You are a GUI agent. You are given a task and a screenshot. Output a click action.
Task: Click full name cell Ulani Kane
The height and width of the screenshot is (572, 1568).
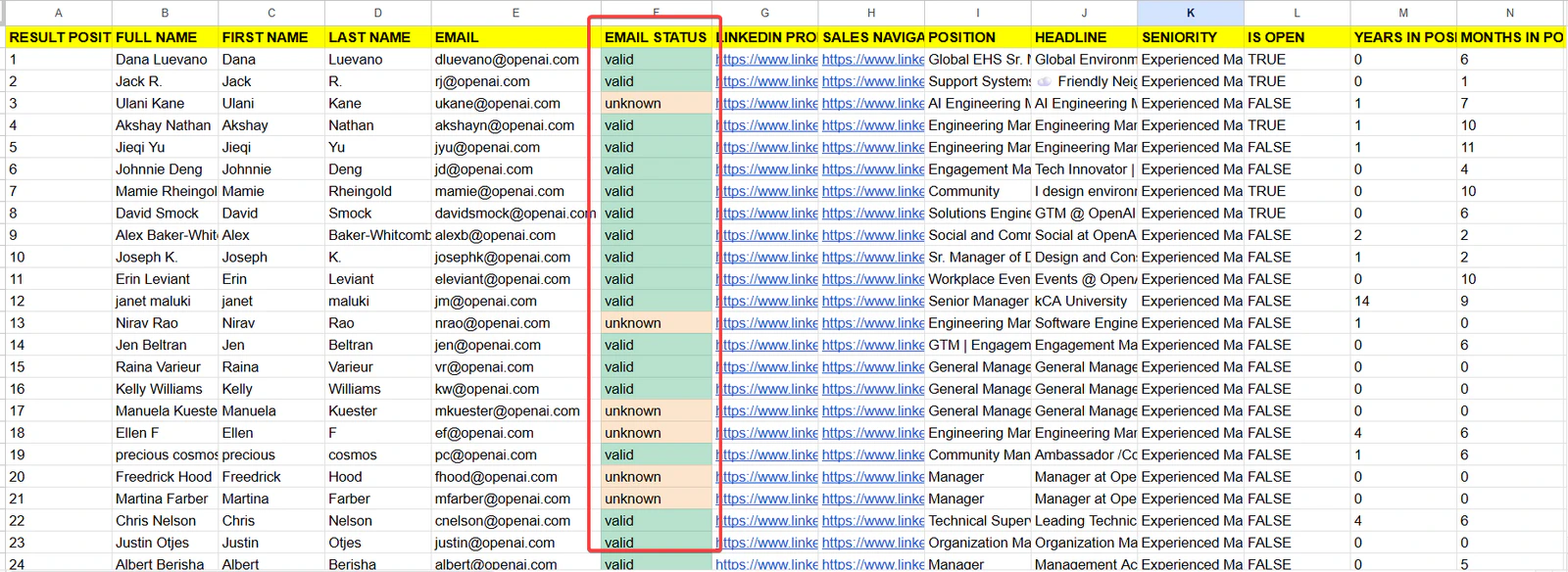[165, 104]
